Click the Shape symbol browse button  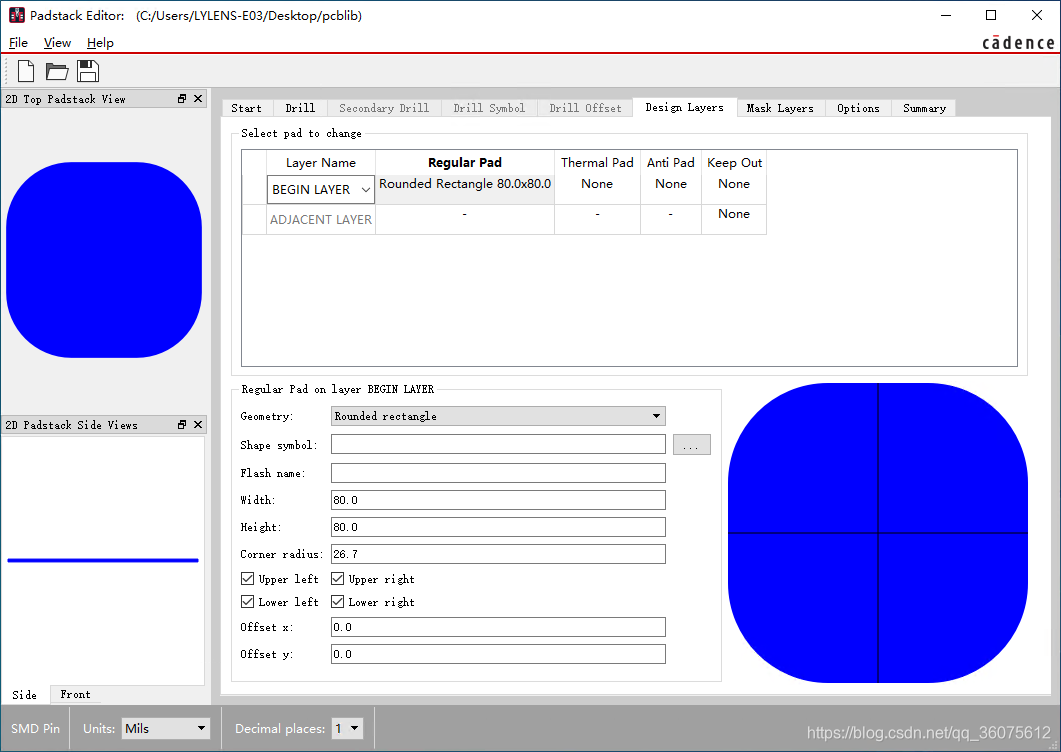[691, 446]
